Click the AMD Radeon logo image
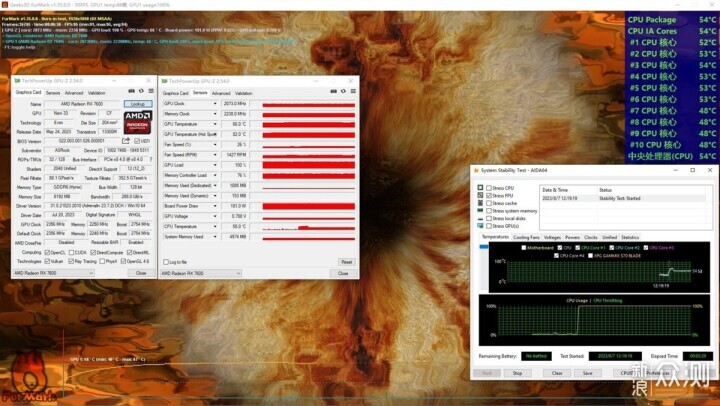 [138, 122]
